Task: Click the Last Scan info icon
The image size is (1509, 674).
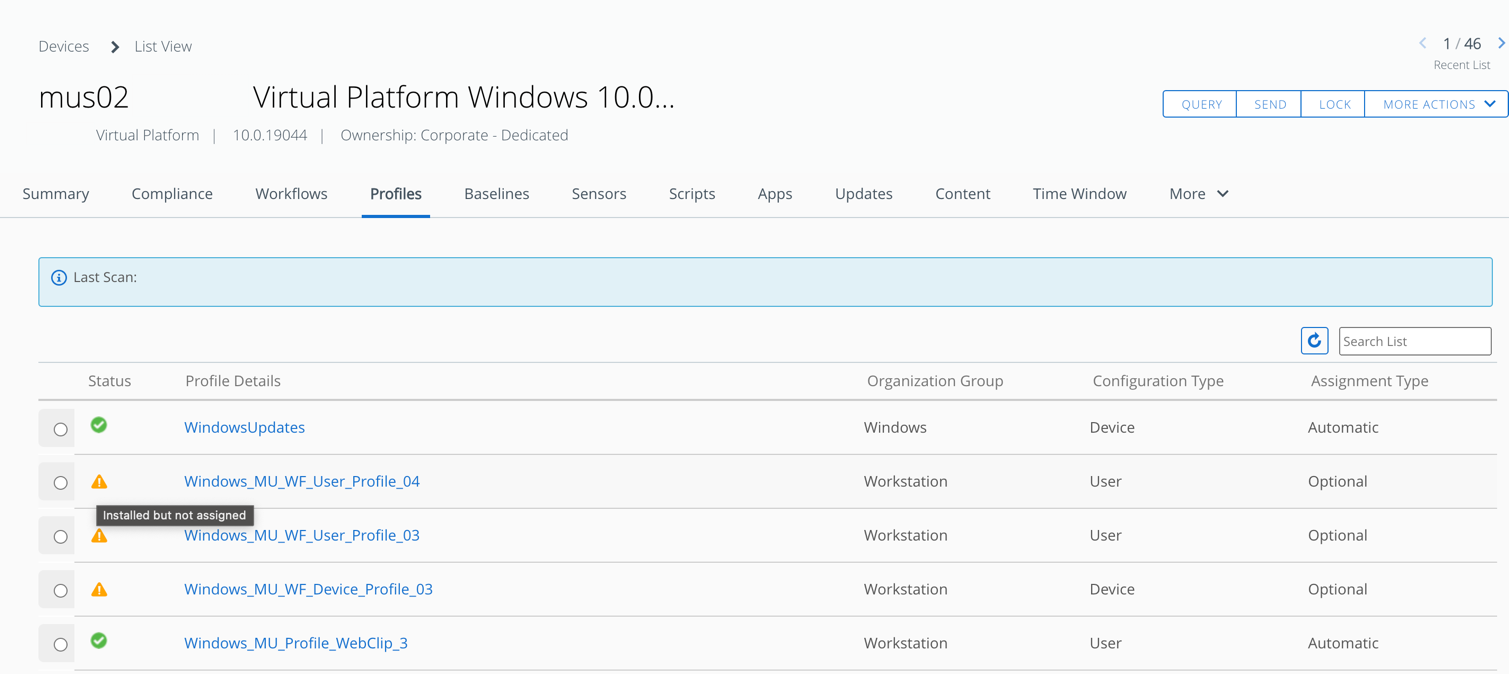Action: pyautogui.click(x=59, y=278)
